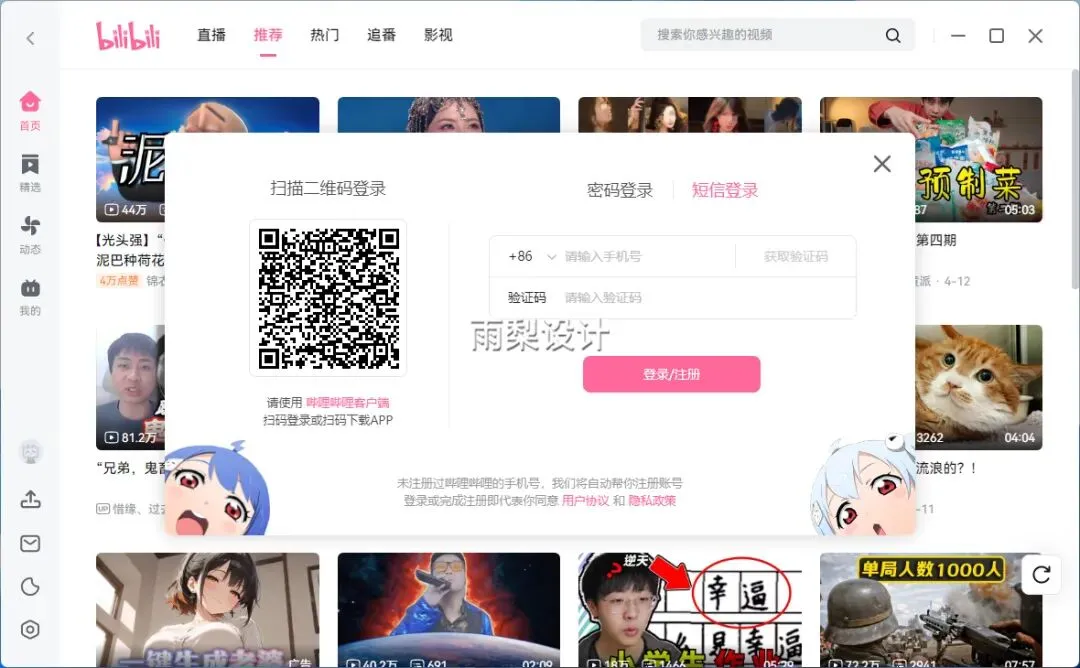Click the 4万点赞 tag
Screen dimensions: 1080x668
click(x=118, y=281)
